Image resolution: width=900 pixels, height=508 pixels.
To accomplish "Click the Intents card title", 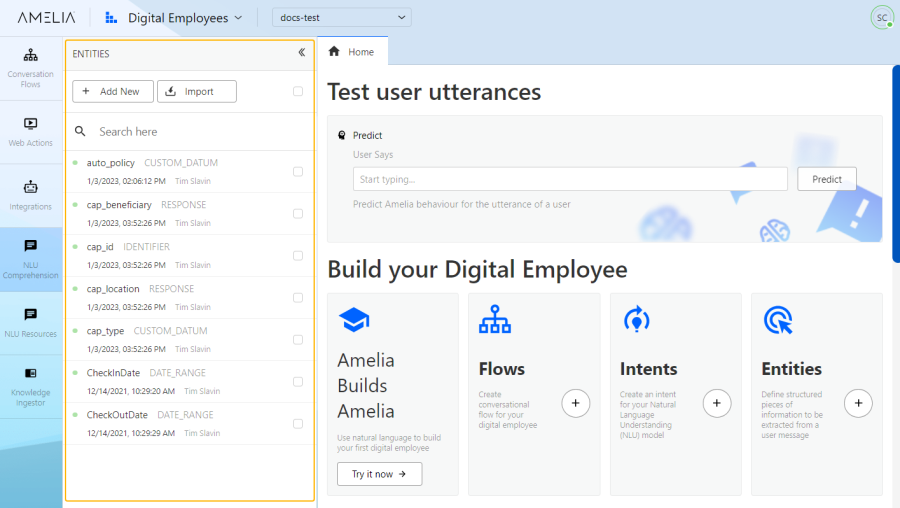I will (649, 369).
